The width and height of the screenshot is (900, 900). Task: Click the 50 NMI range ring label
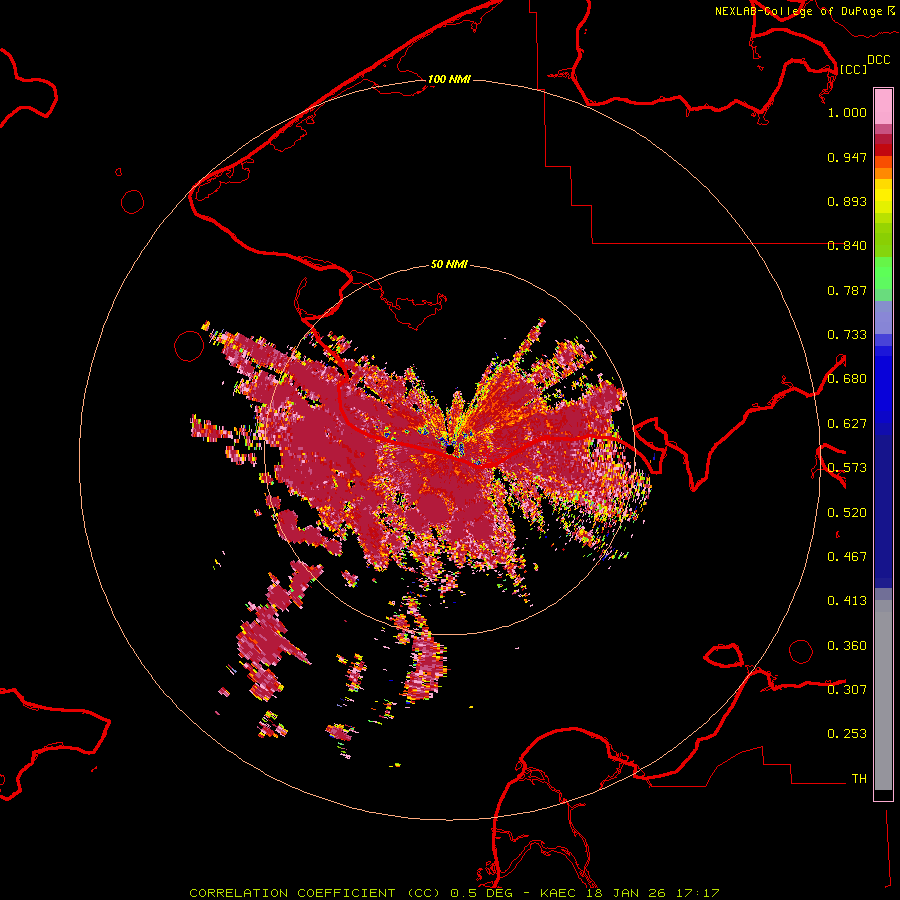tap(449, 264)
